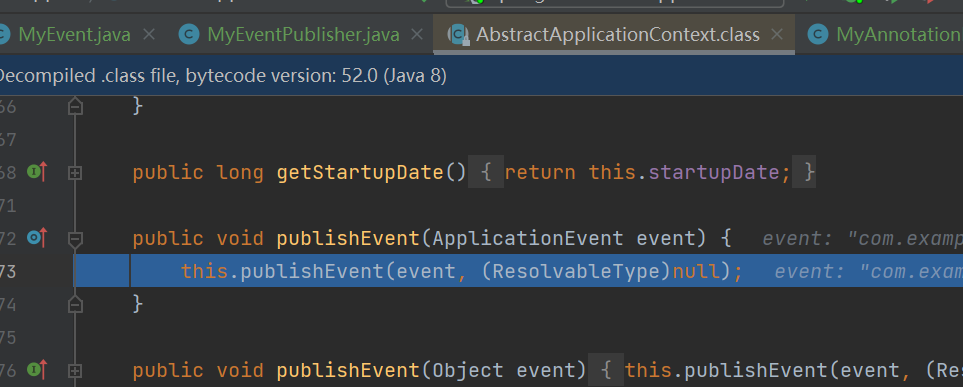Image resolution: width=963 pixels, height=387 pixels.
Task: Switch to the MyEvent.java tab
Action: [74, 34]
